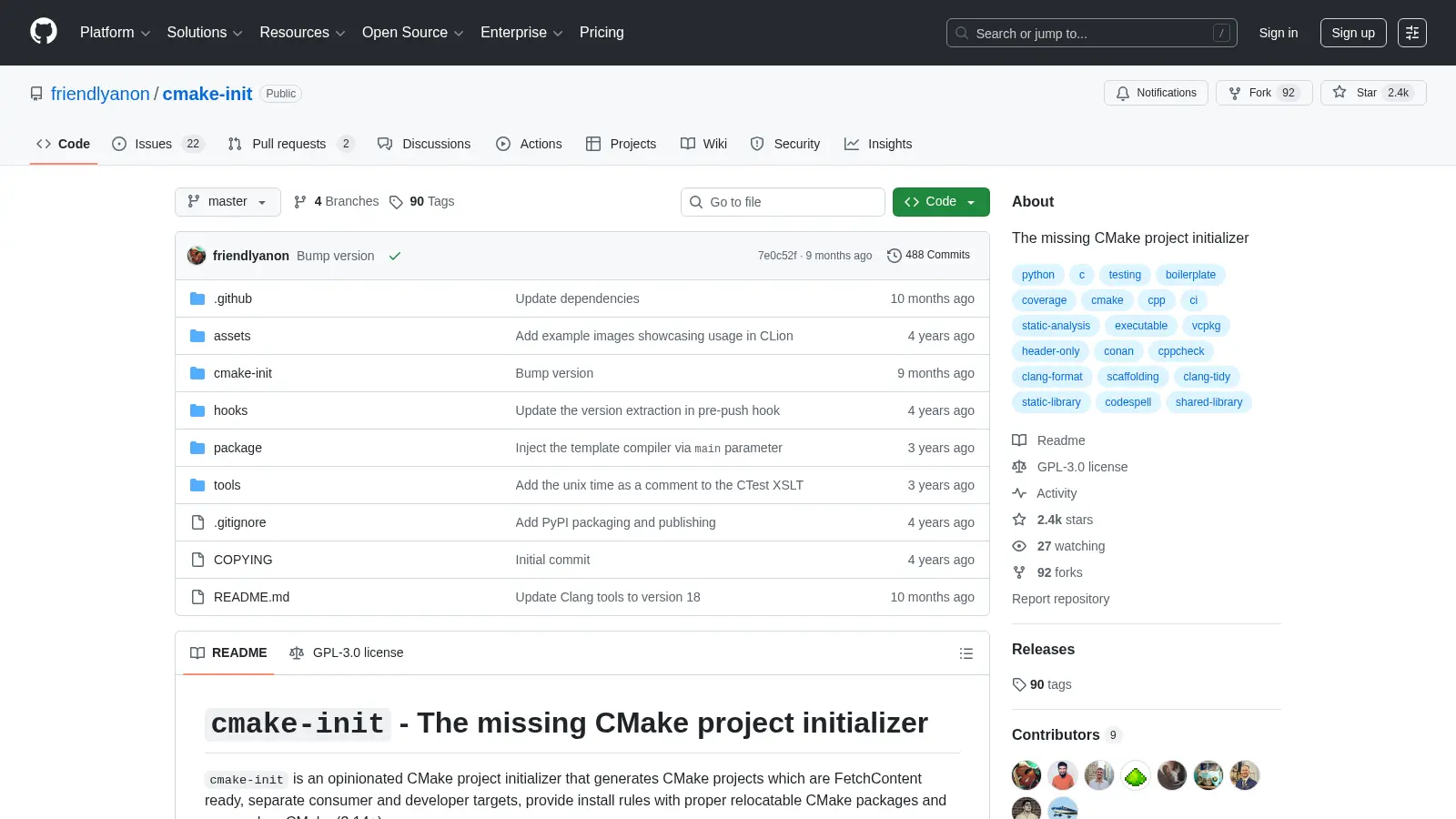Open the Wiki tab
1456x819 pixels.
pyautogui.click(x=703, y=144)
